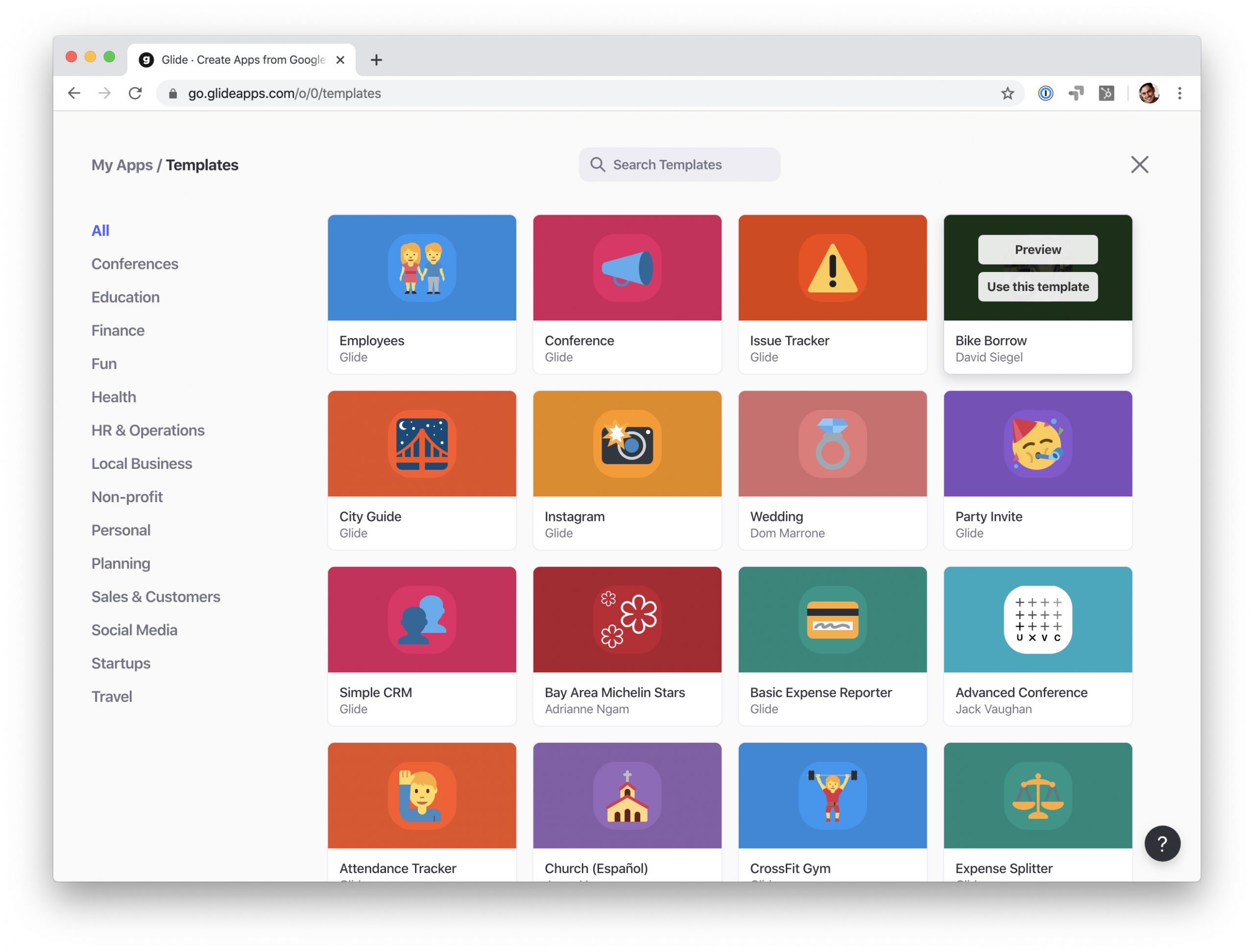Click the Expense Splitter title
Image resolution: width=1254 pixels, height=952 pixels.
click(x=1003, y=868)
